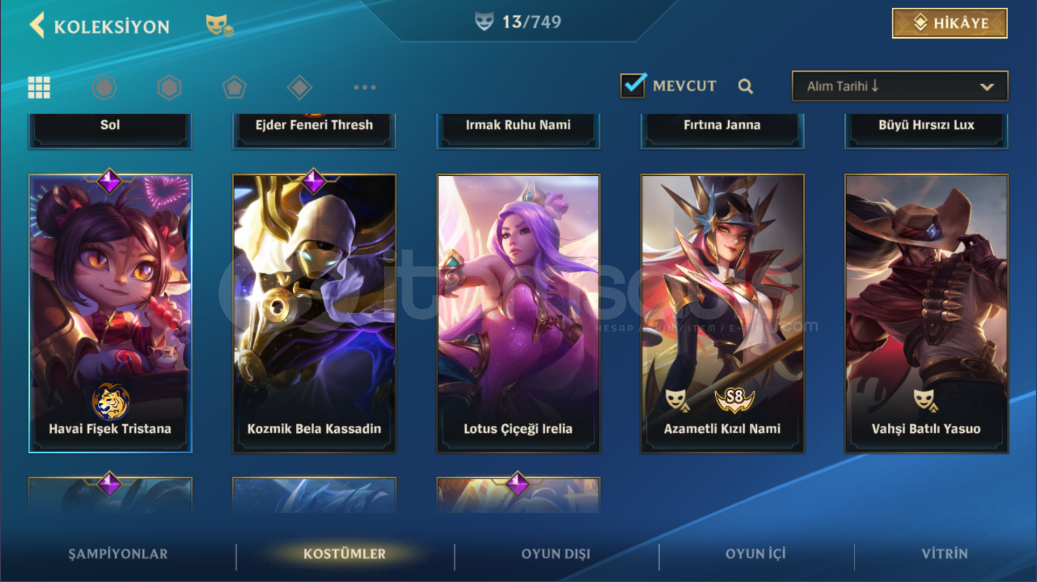Open Azametli Kızıl Nami skin card
The image size is (1037, 582).
[722, 313]
